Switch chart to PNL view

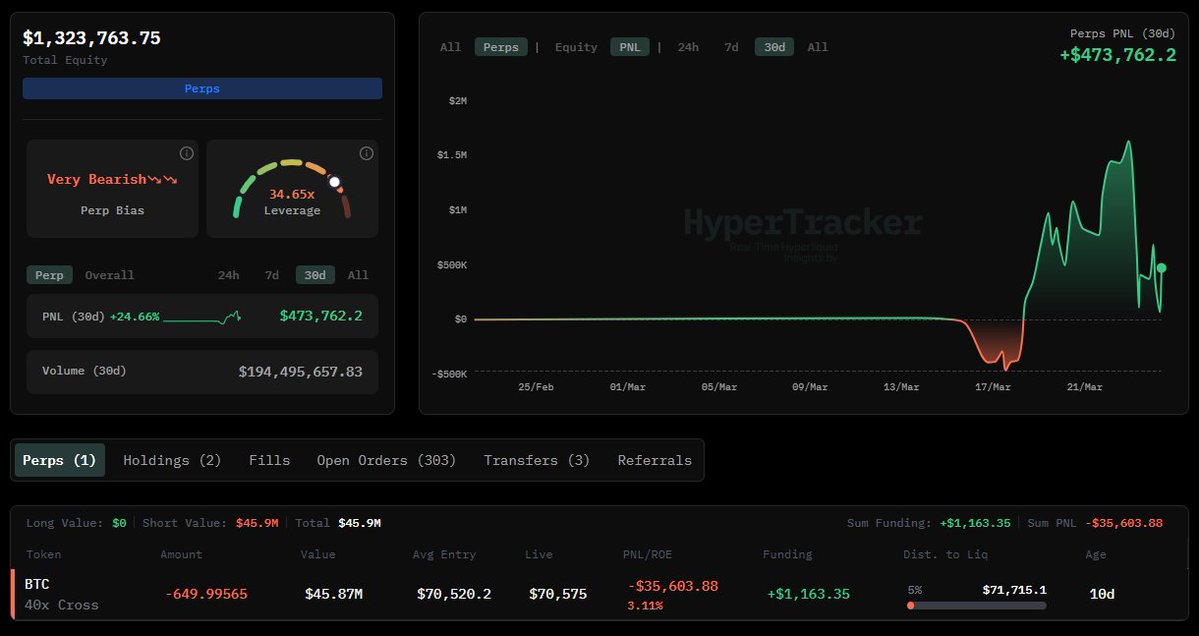coord(630,47)
